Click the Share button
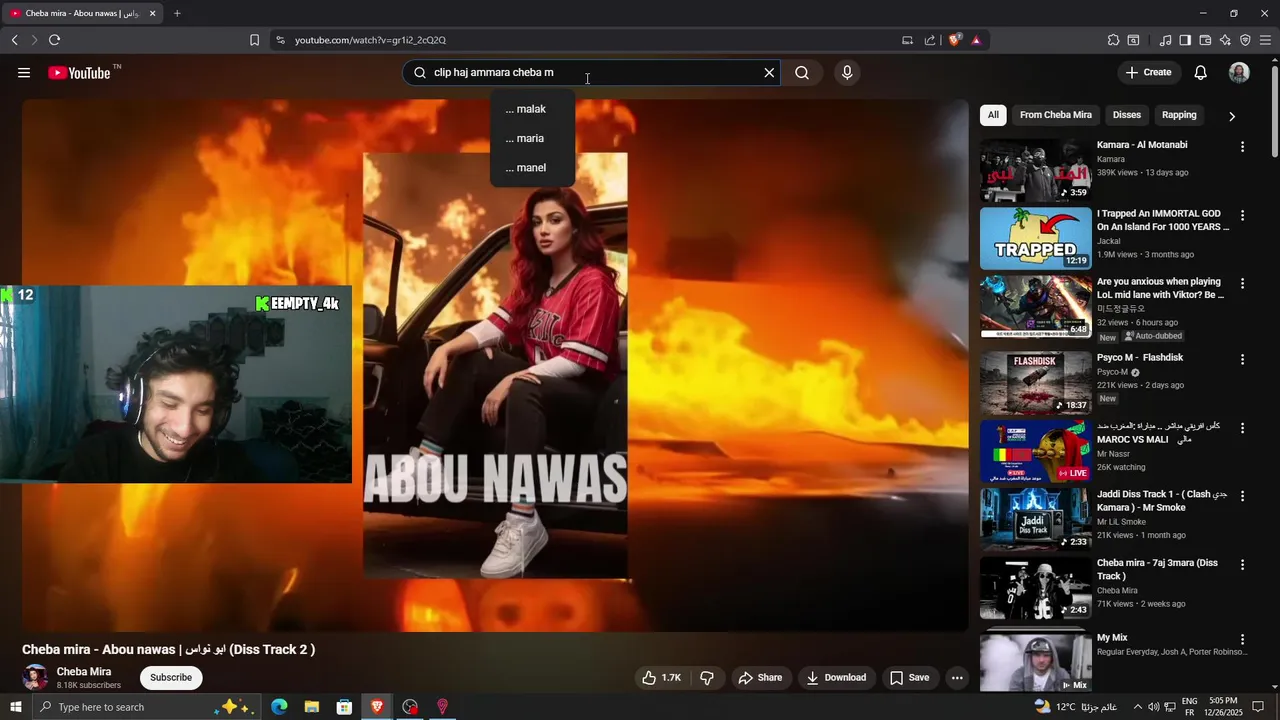The width and height of the screenshot is (1280, 720). [x=760, y=678]
